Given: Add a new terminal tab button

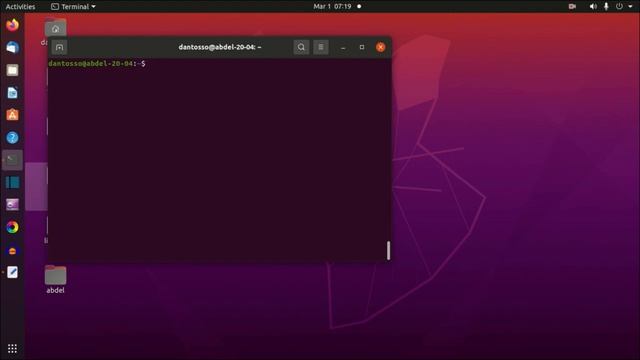Looking at the screenshot, I should click(x=59, y=47).
